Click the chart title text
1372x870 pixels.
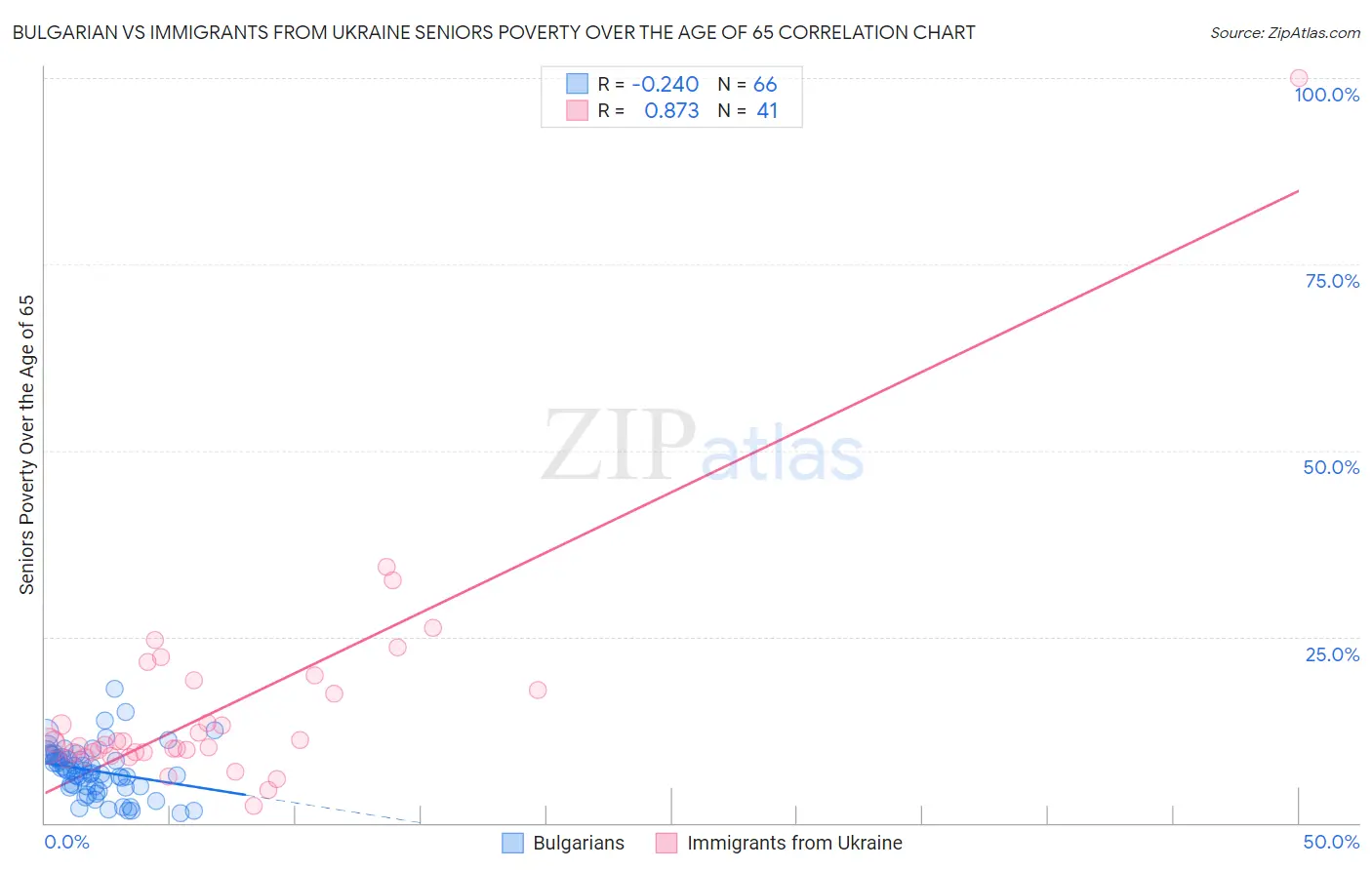pyautogui.click(x=494, y=33)
